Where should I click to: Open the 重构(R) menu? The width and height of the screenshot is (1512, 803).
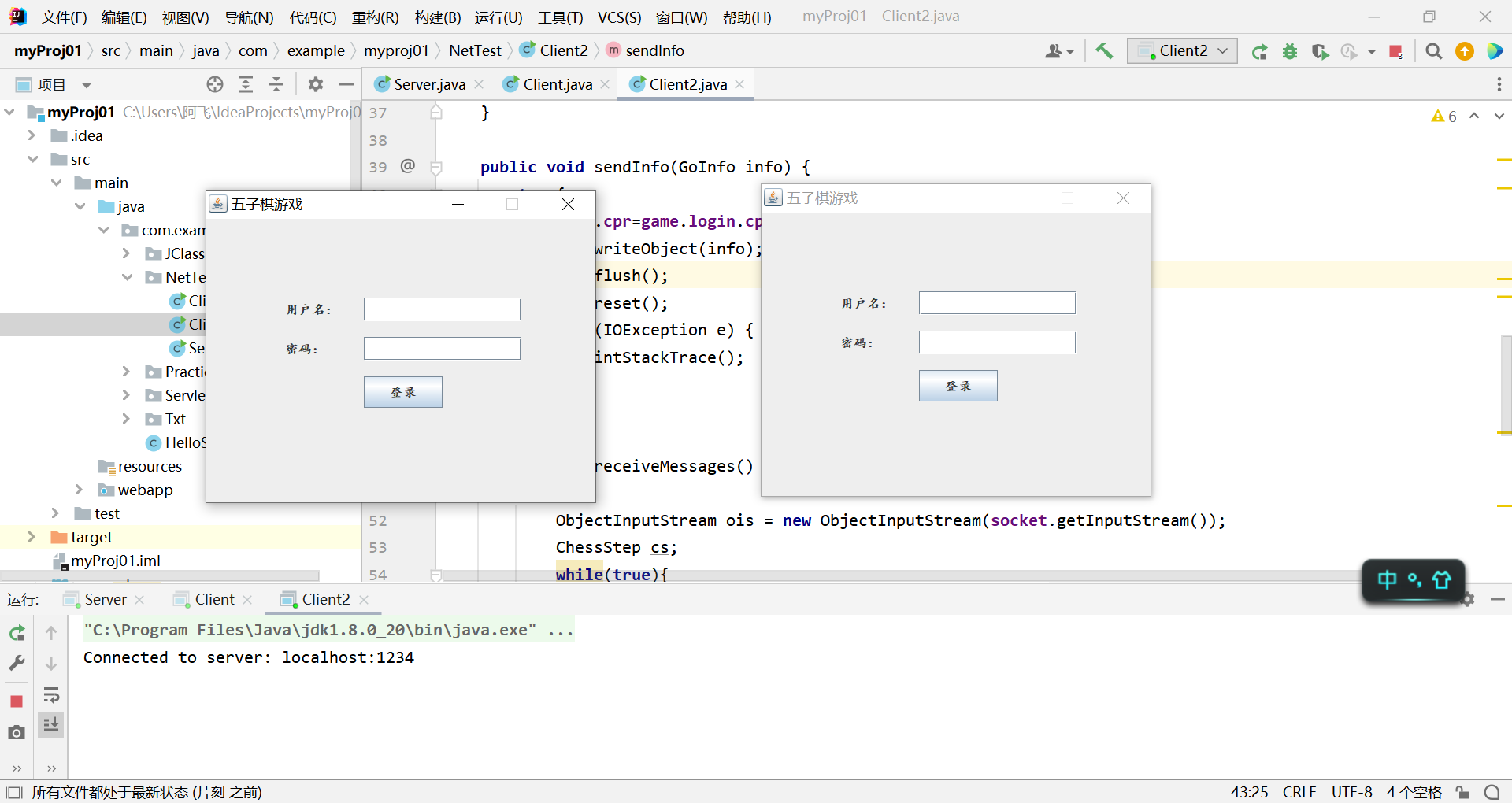coord(375,17)
